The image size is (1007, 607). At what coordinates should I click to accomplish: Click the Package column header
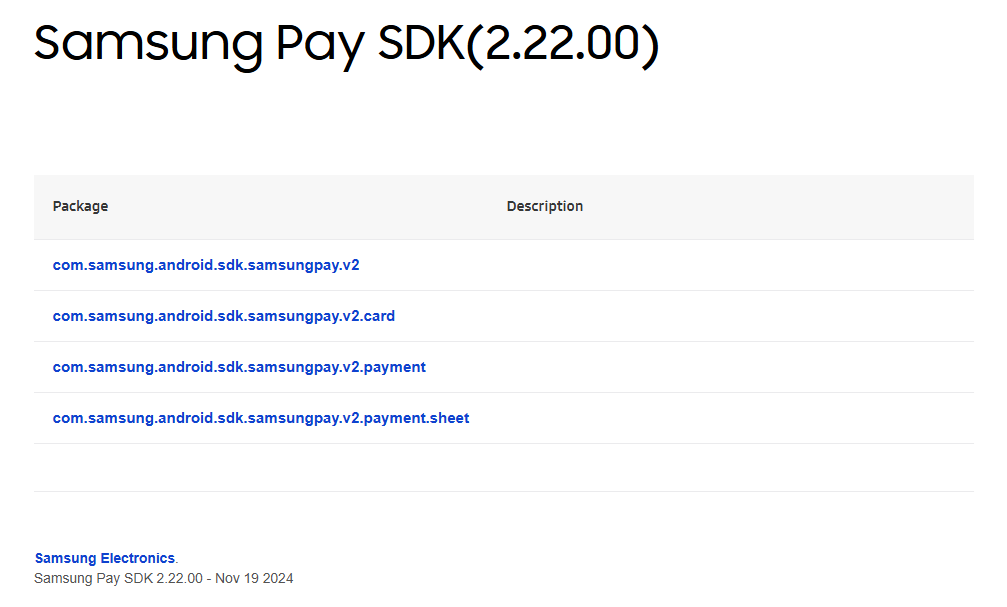80,206
